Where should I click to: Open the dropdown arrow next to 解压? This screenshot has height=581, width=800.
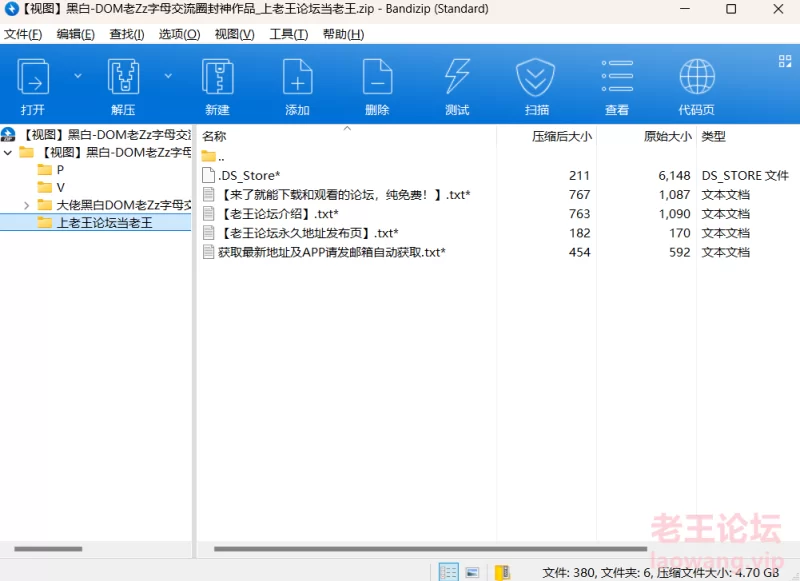(x=168, y=76)
